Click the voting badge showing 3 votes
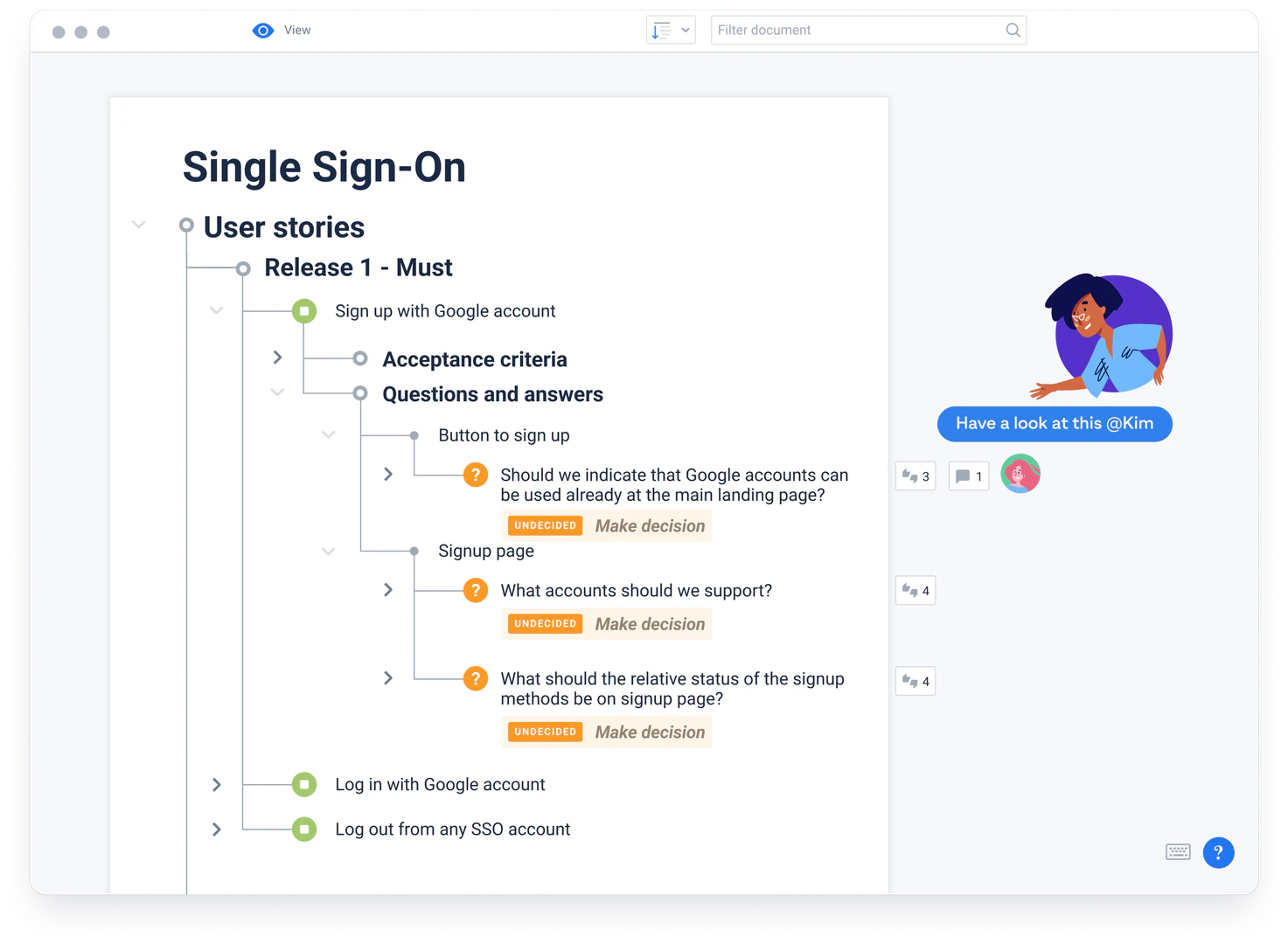Viewport: 1288px width, 944px height. pos(915,475)
